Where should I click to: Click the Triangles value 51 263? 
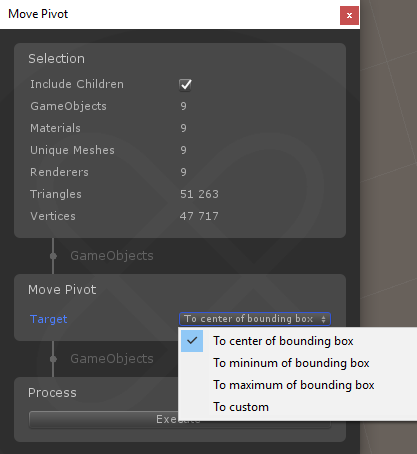[199, 194]
